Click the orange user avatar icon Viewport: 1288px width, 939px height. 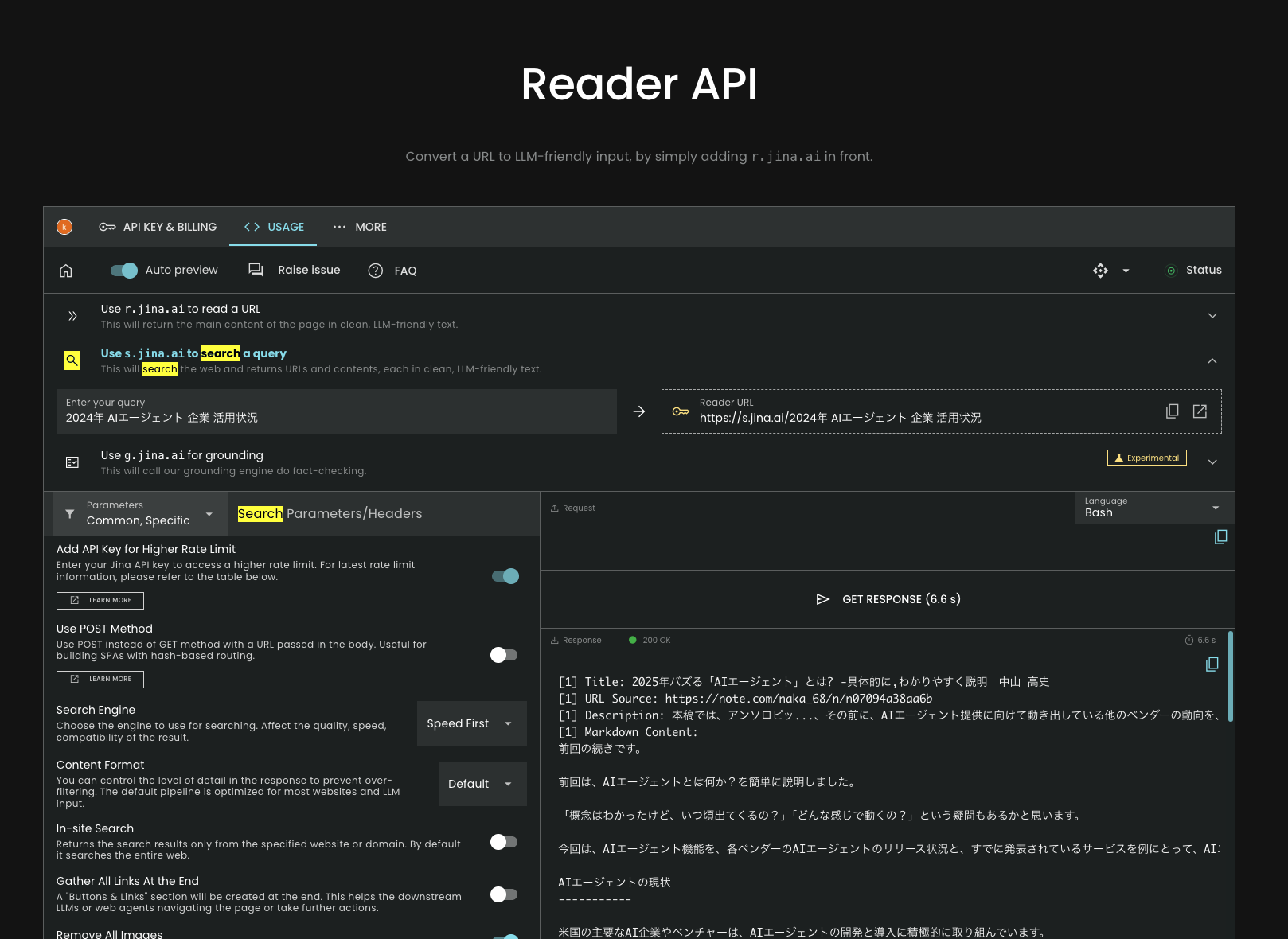tap(64, 227)
